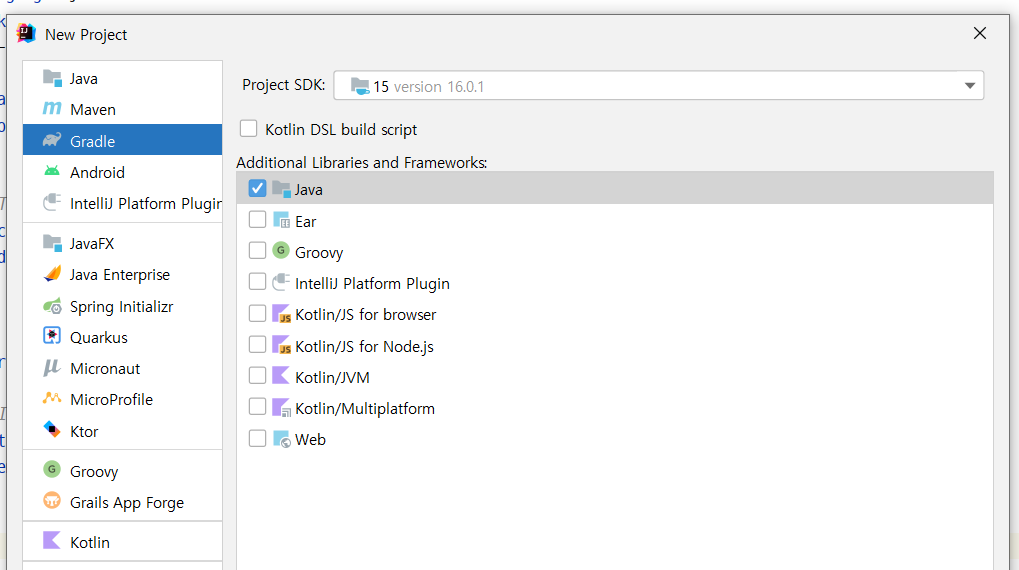Click the Java Enterprise icon

[x=52, y=274]
